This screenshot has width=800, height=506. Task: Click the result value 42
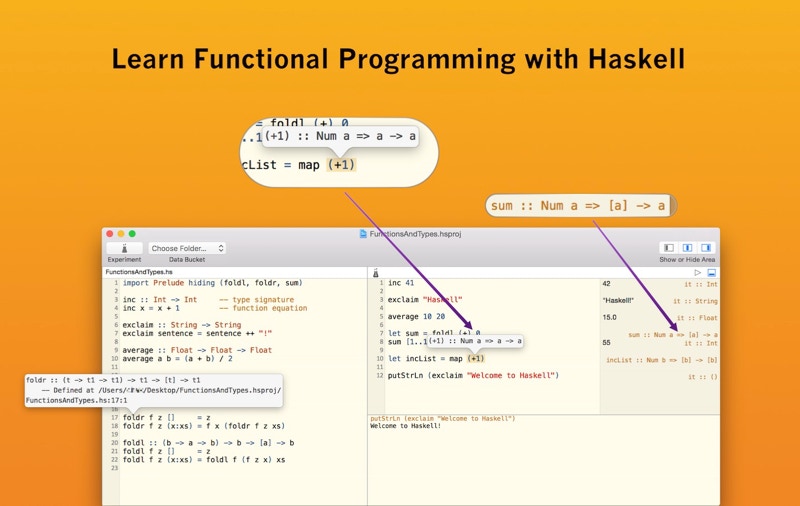tap(606, 284)
